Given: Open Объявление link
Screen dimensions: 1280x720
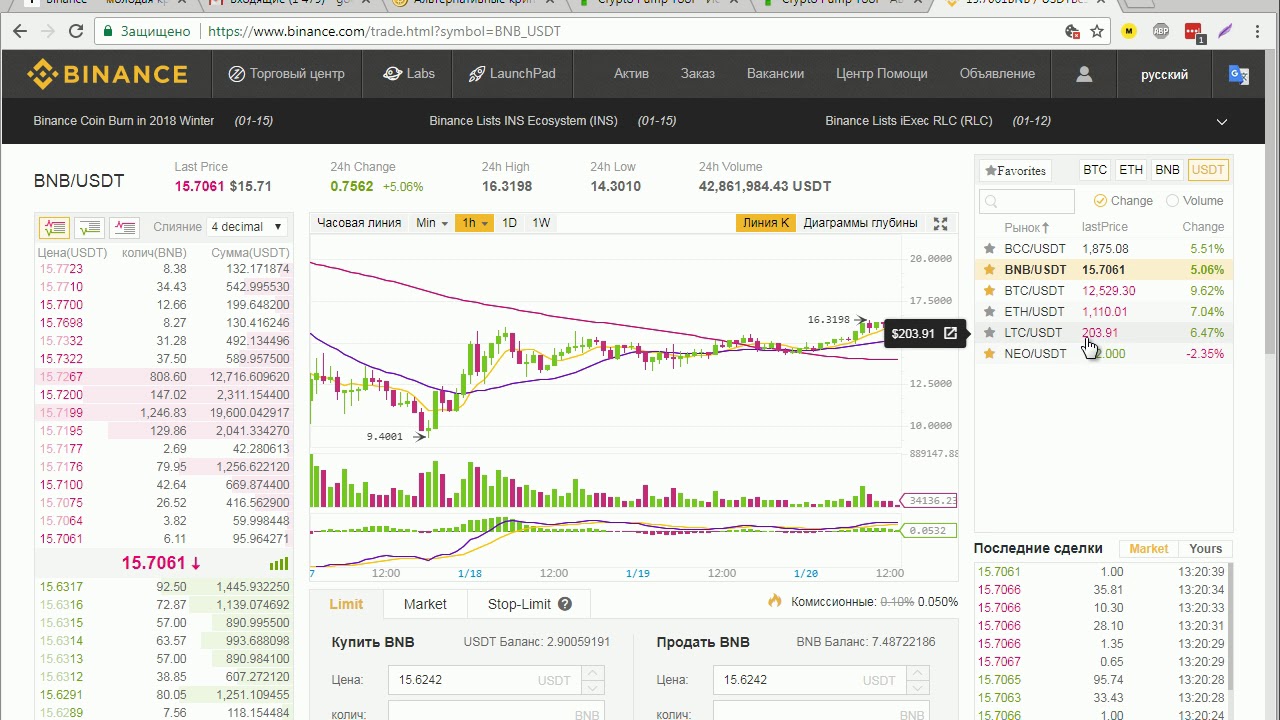Looking at the screenshot, I should coord(997,74).
